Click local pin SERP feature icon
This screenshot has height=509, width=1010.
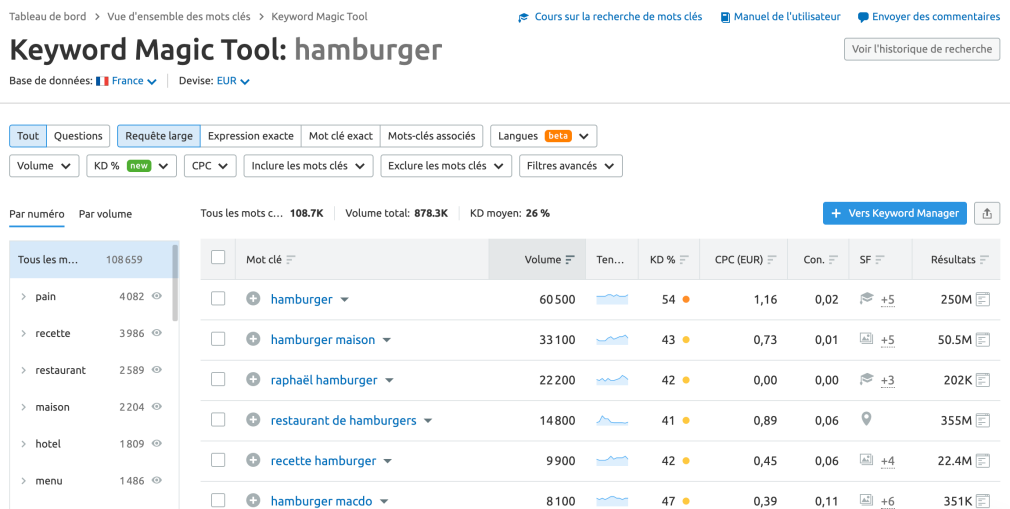[866, 419]
